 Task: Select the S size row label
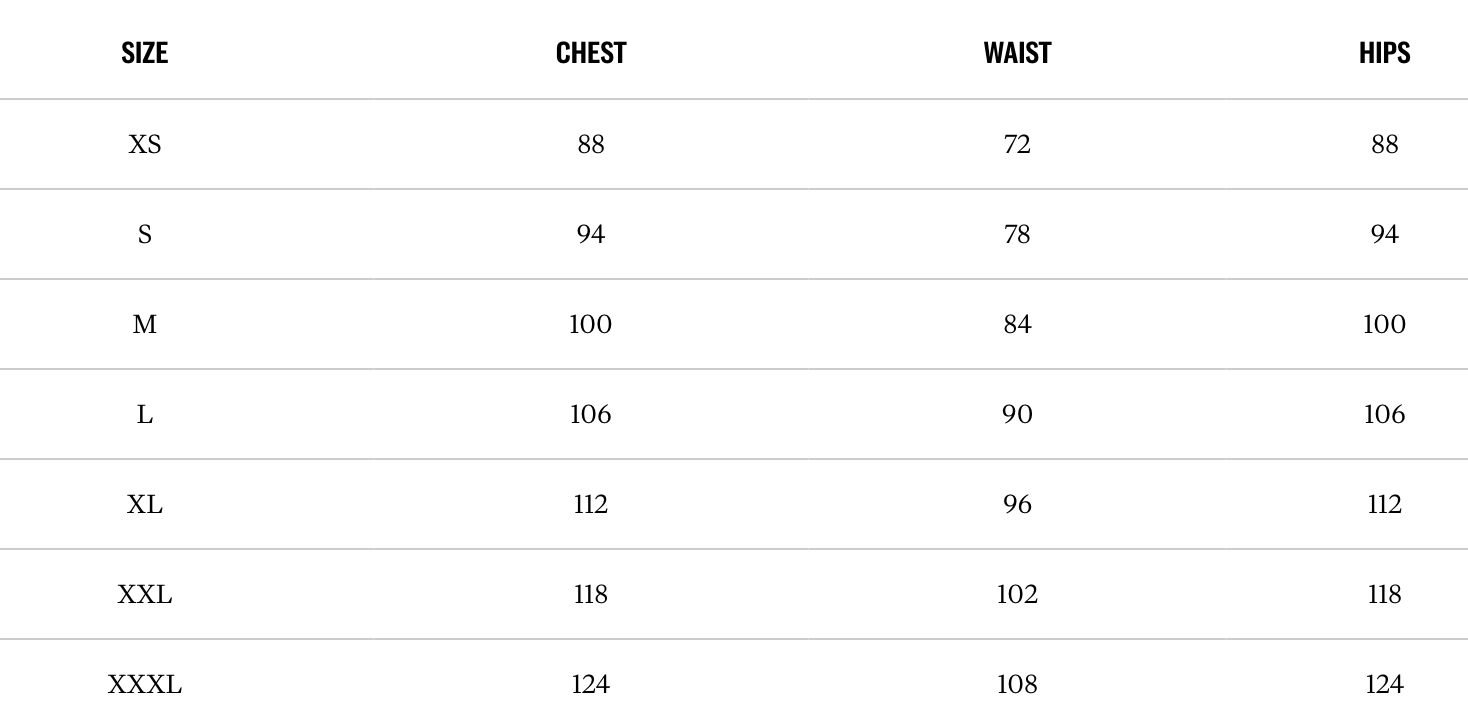click(145, 235)
